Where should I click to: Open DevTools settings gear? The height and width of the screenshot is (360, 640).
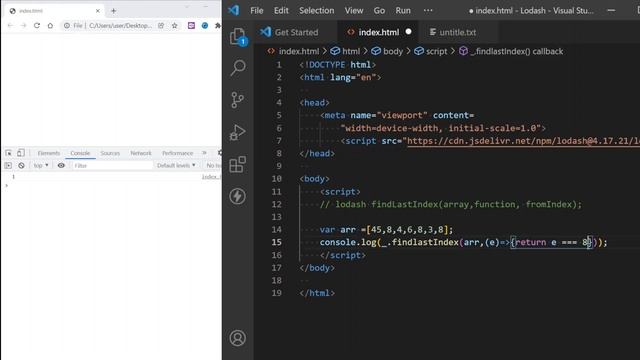[x=220, y=153]
